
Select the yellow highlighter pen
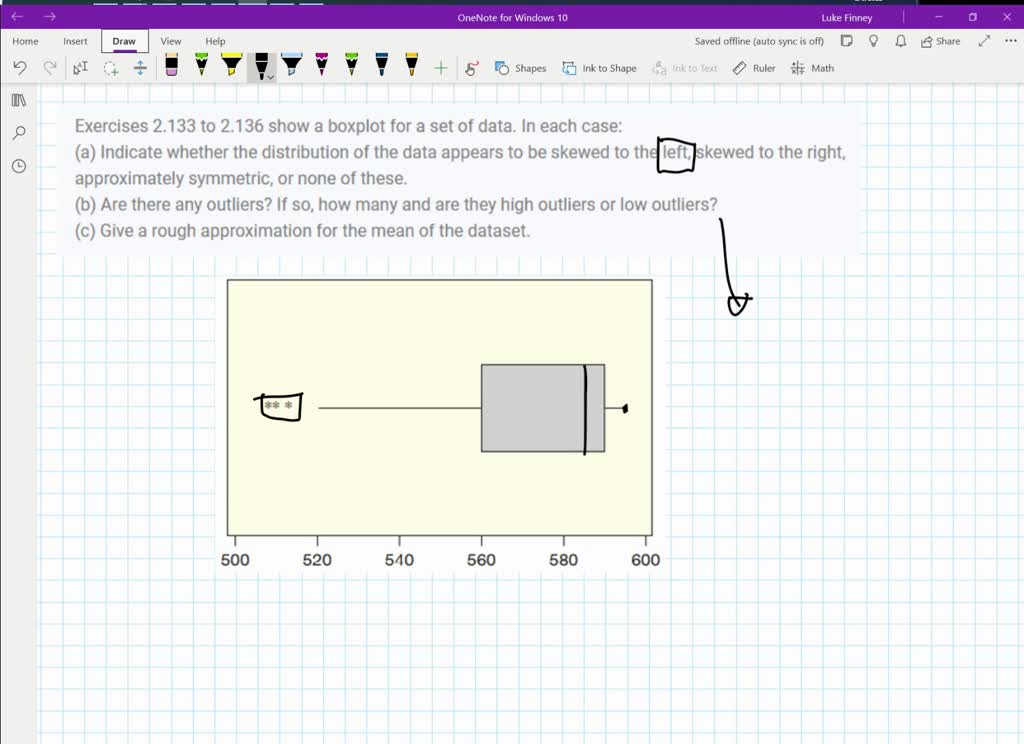[231, 66]
